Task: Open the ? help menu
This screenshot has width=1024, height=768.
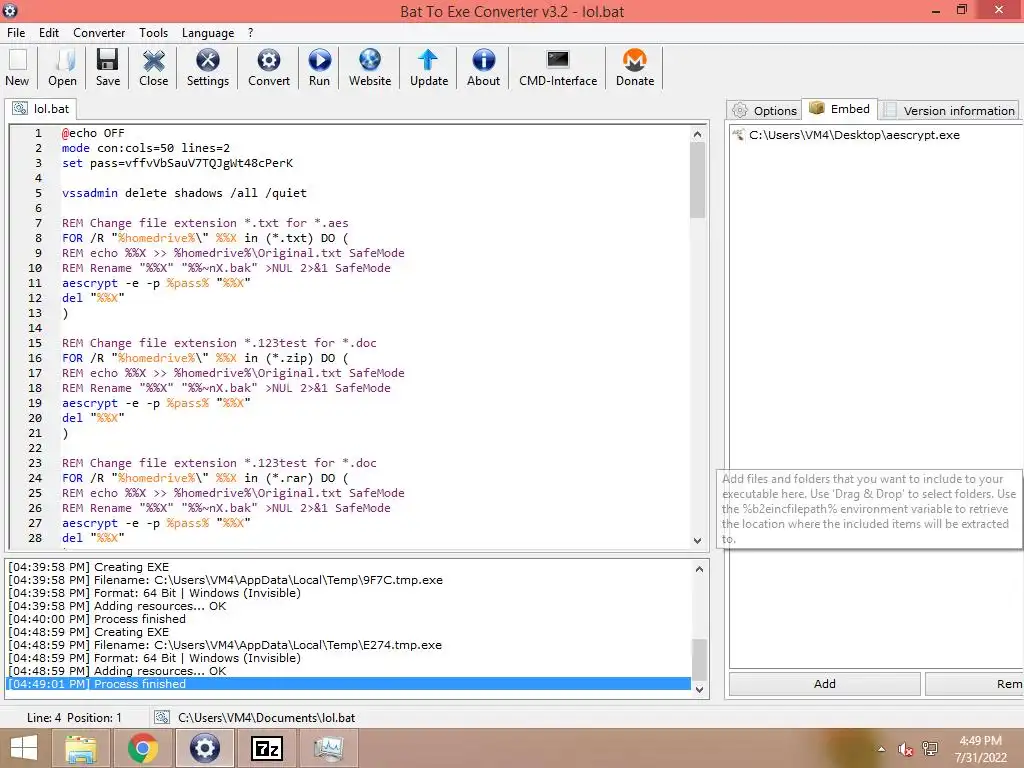Action: 250,33
